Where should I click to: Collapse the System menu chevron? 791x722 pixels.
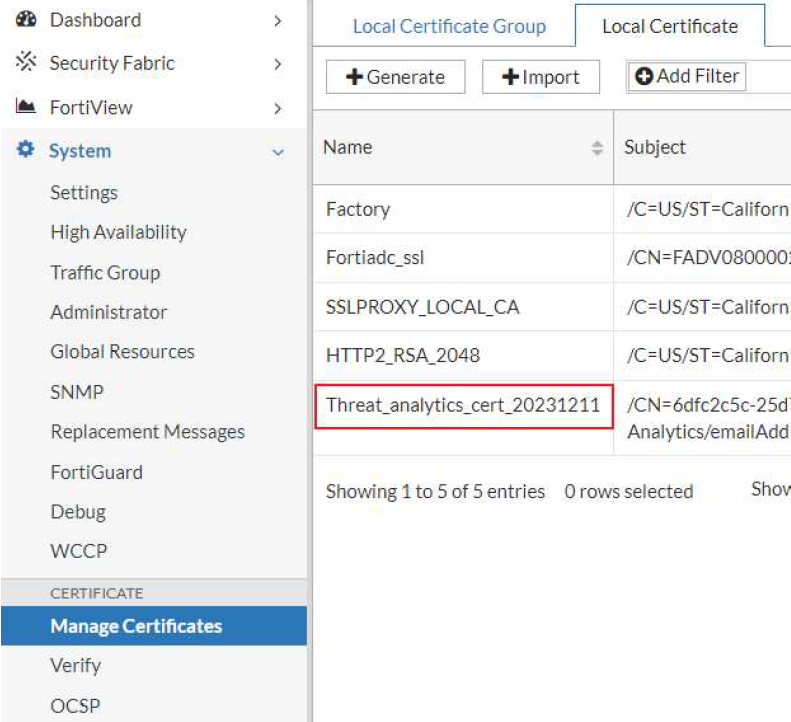click(x=278, y=152)
